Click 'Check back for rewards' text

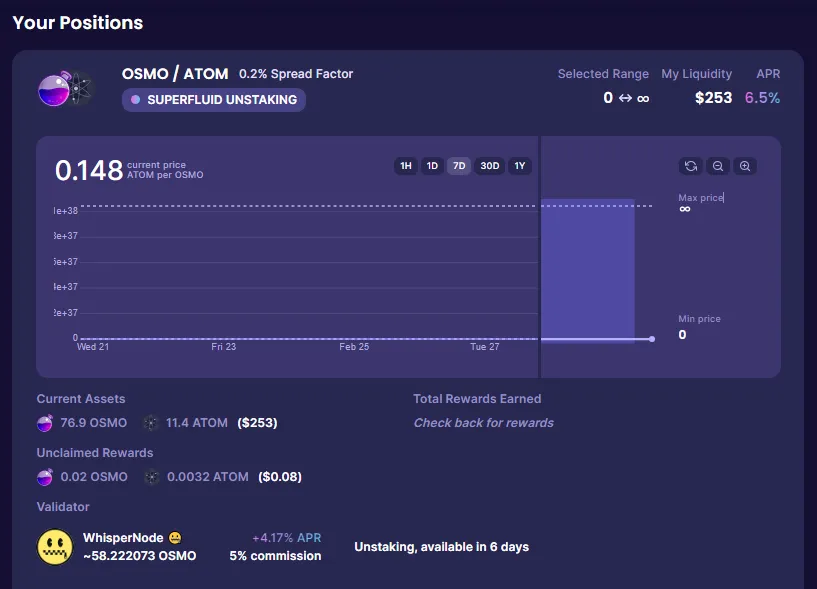pos(484,423)
